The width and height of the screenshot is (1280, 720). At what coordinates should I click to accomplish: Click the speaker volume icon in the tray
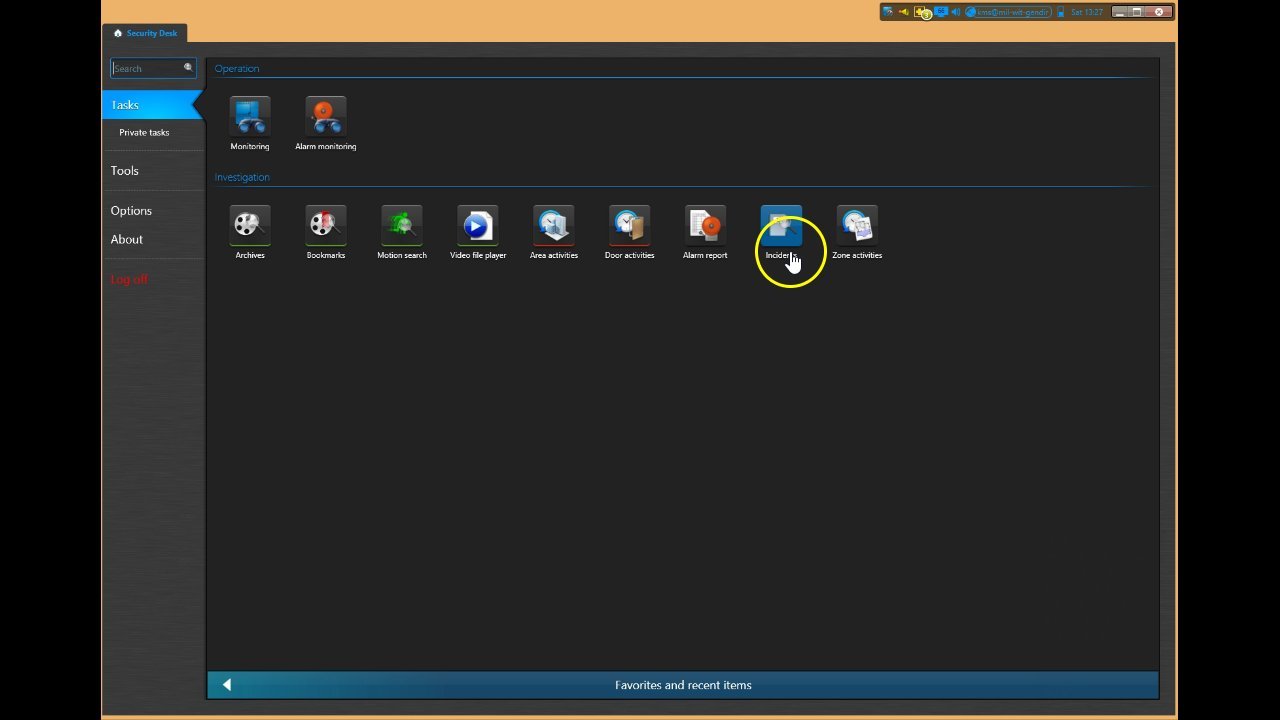(956, 12)
